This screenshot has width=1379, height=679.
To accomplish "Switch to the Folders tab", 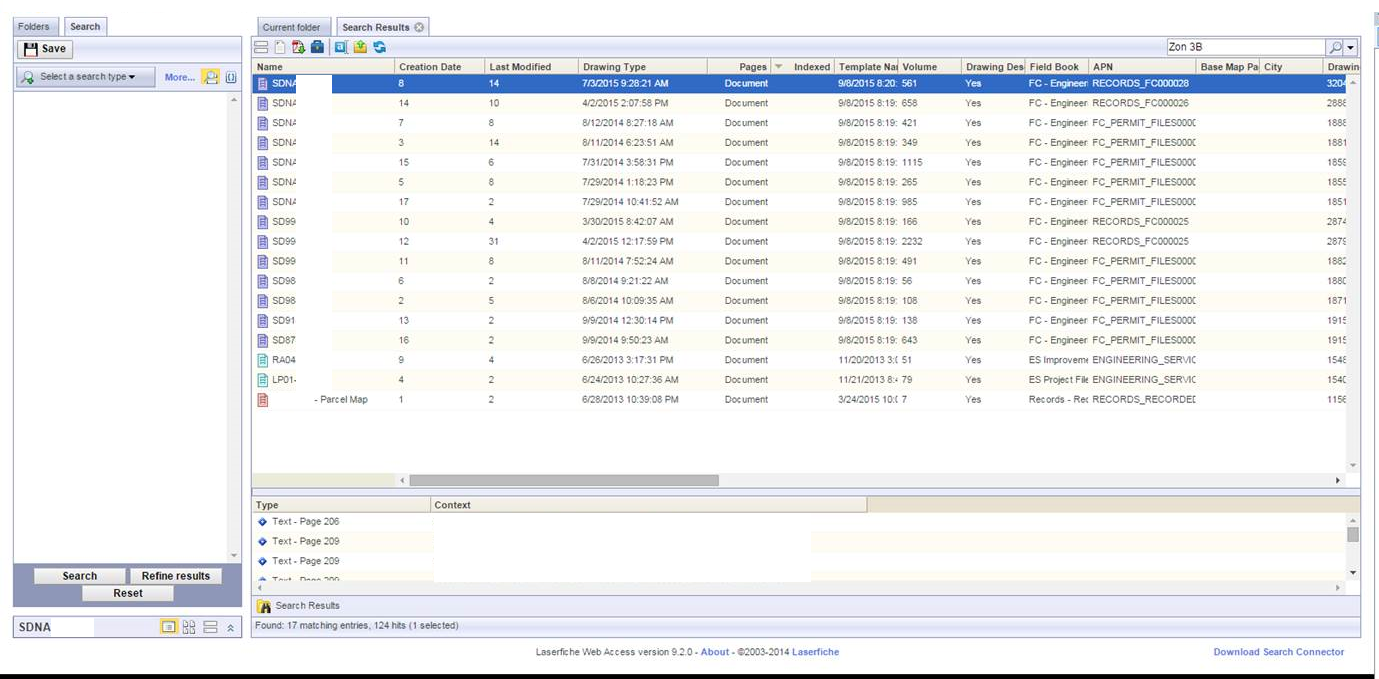I will [33, 27].
